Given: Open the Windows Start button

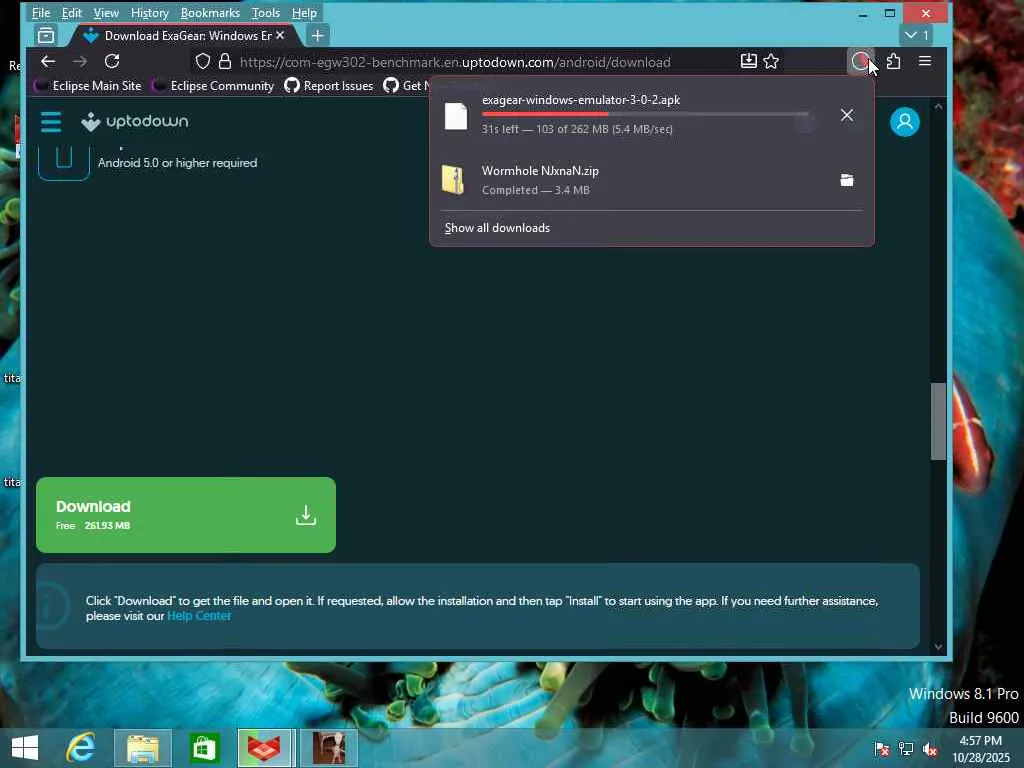Looking at the screenshot, I should point(25,748).
